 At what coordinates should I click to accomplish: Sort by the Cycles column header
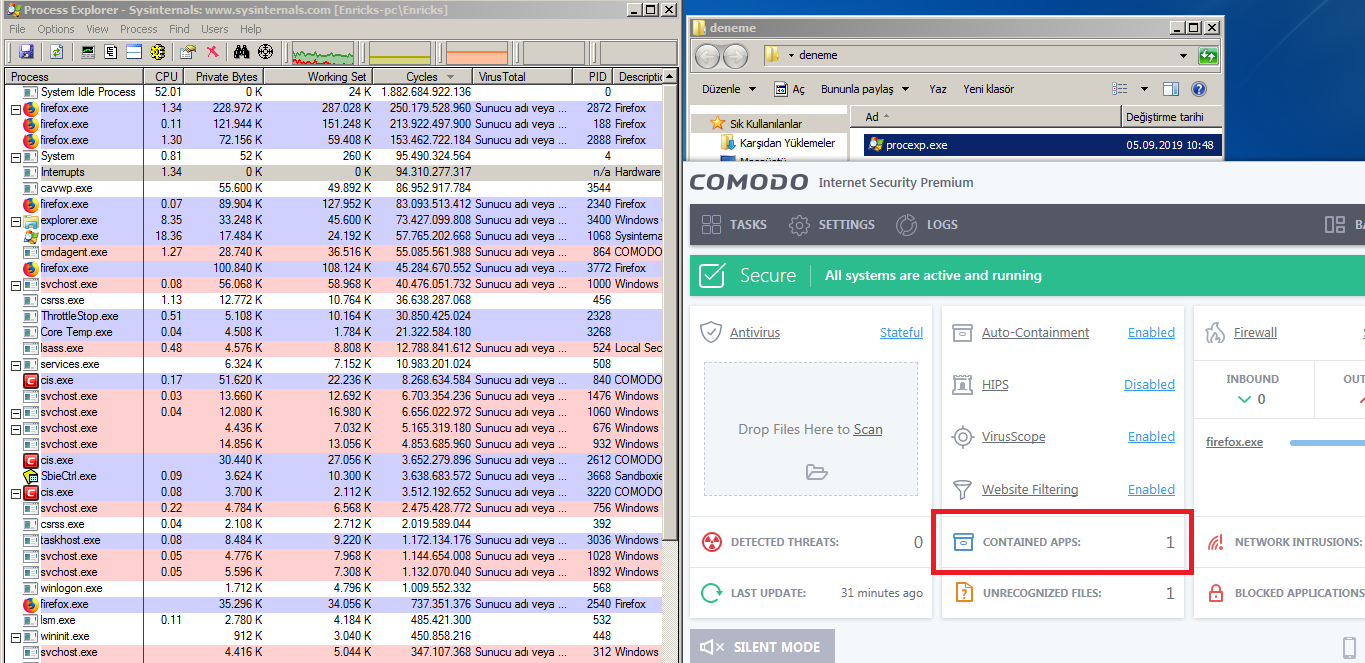(x=422, y=76)
